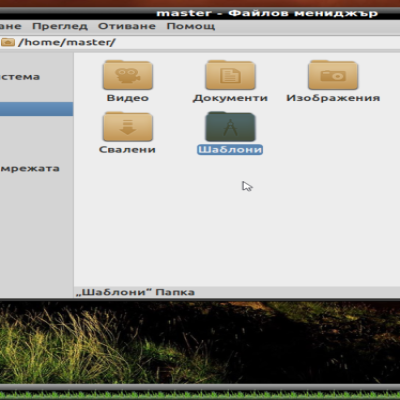
Task: Click the Изображения folder label
Action: tap(333, 98)
